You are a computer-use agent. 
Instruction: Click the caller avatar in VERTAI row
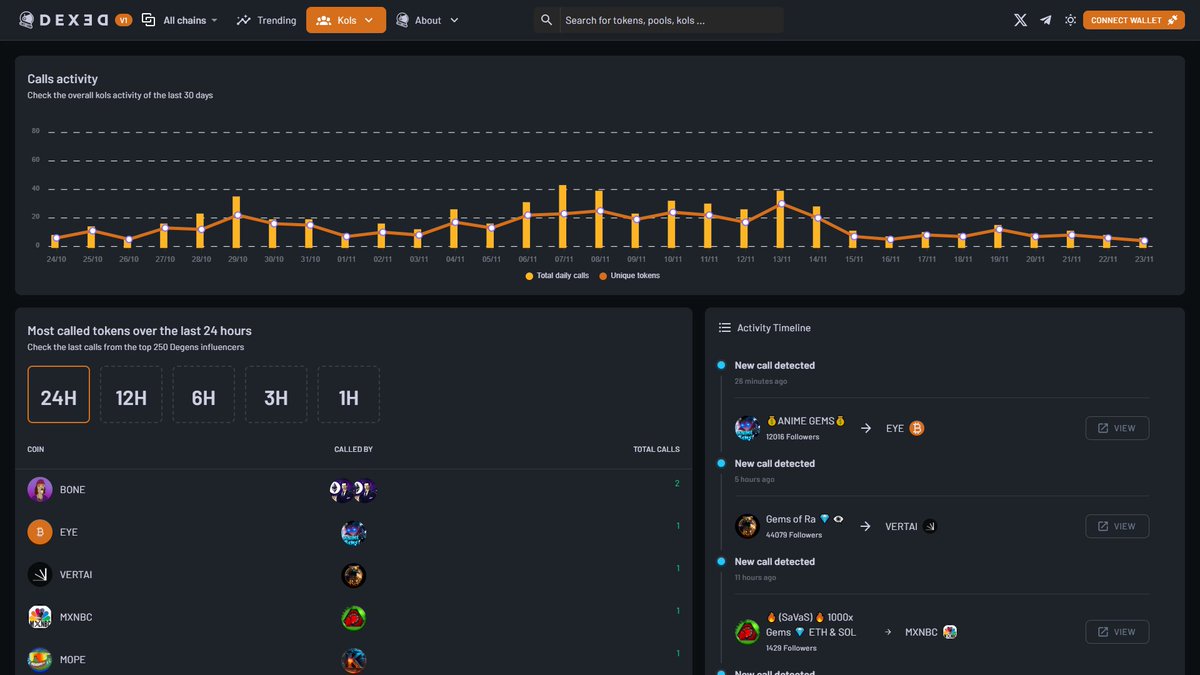[353, 575]
